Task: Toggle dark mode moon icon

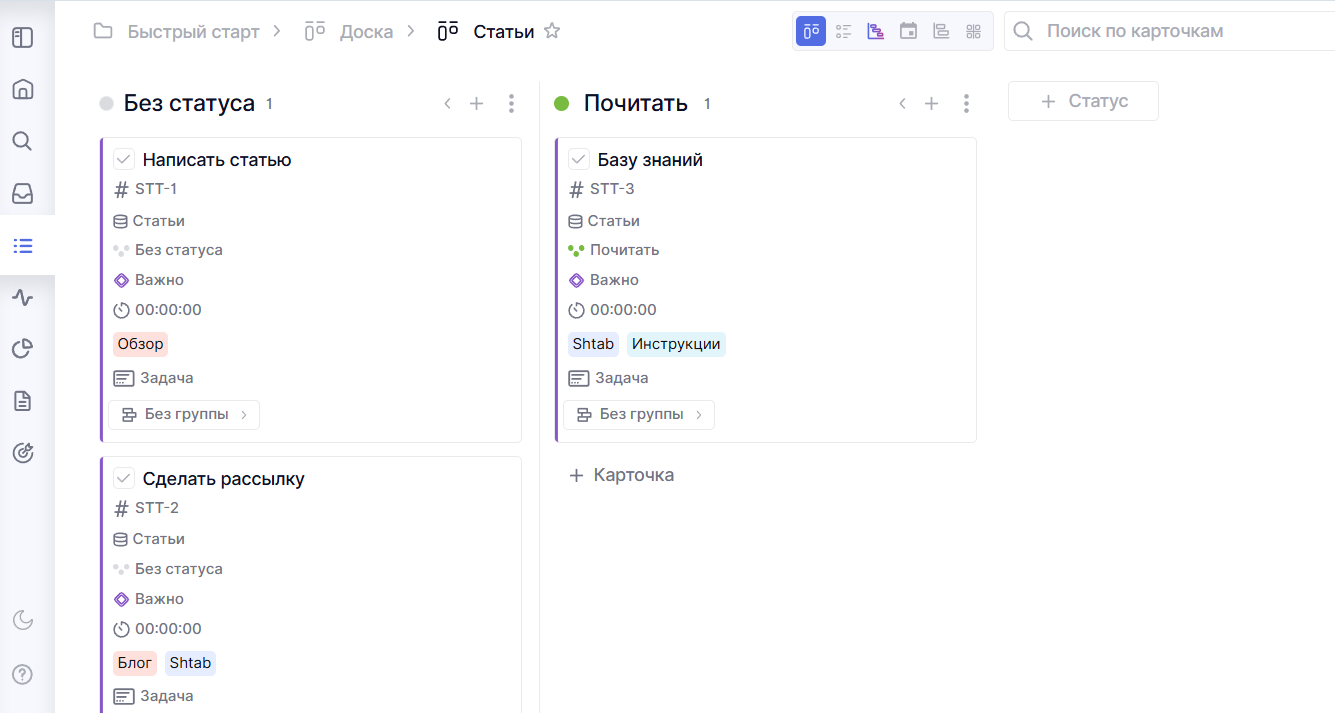Action: (23, 620)
